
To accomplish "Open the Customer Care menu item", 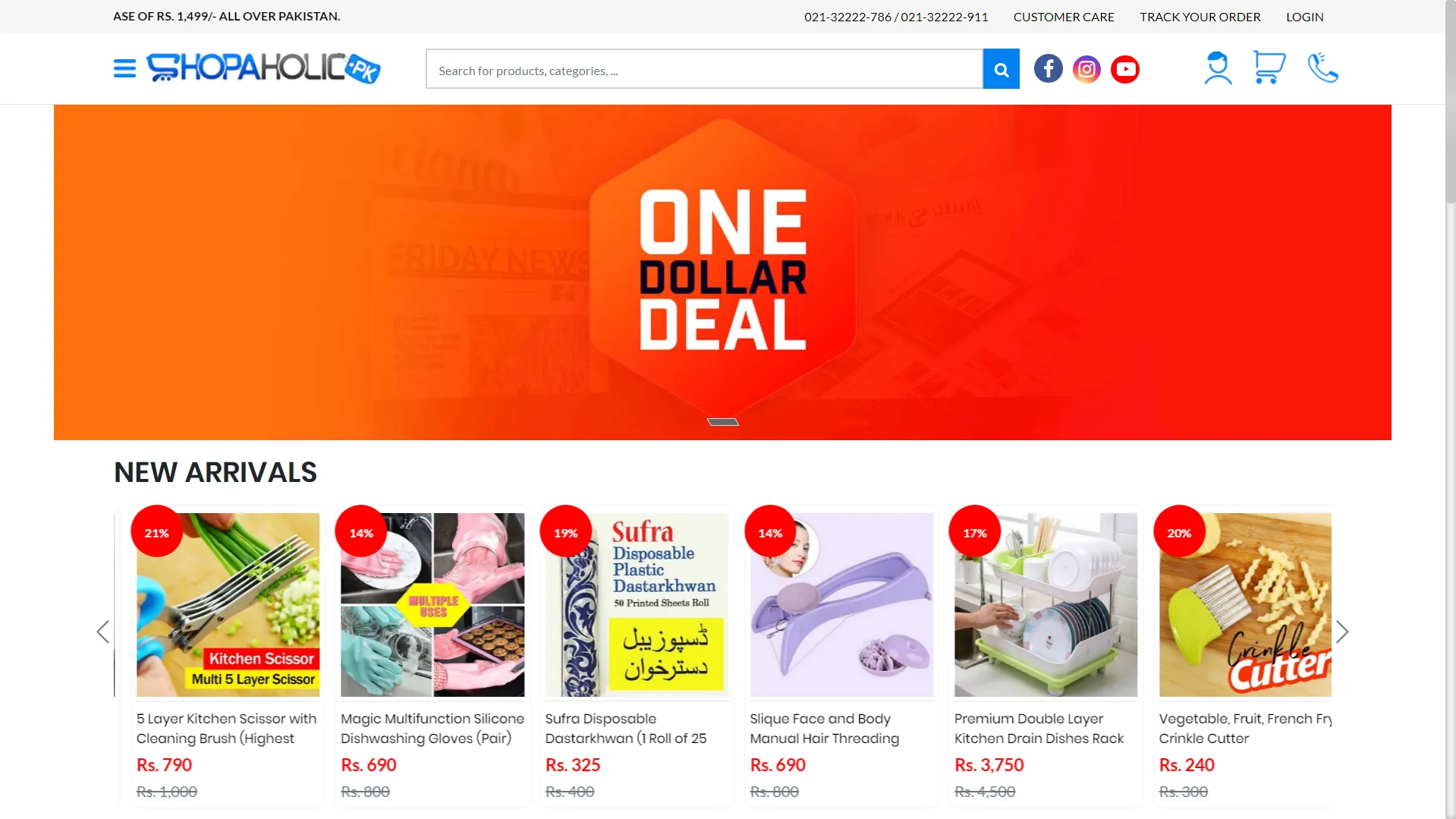I will click(x=1064, y=17).
